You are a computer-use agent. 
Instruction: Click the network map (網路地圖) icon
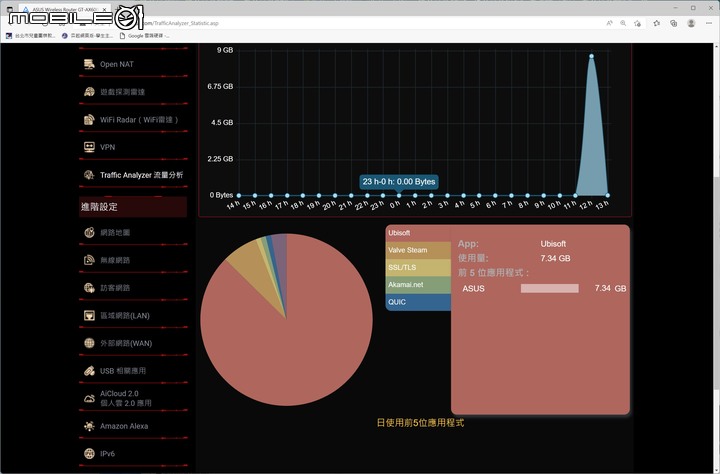pos(89,232)
